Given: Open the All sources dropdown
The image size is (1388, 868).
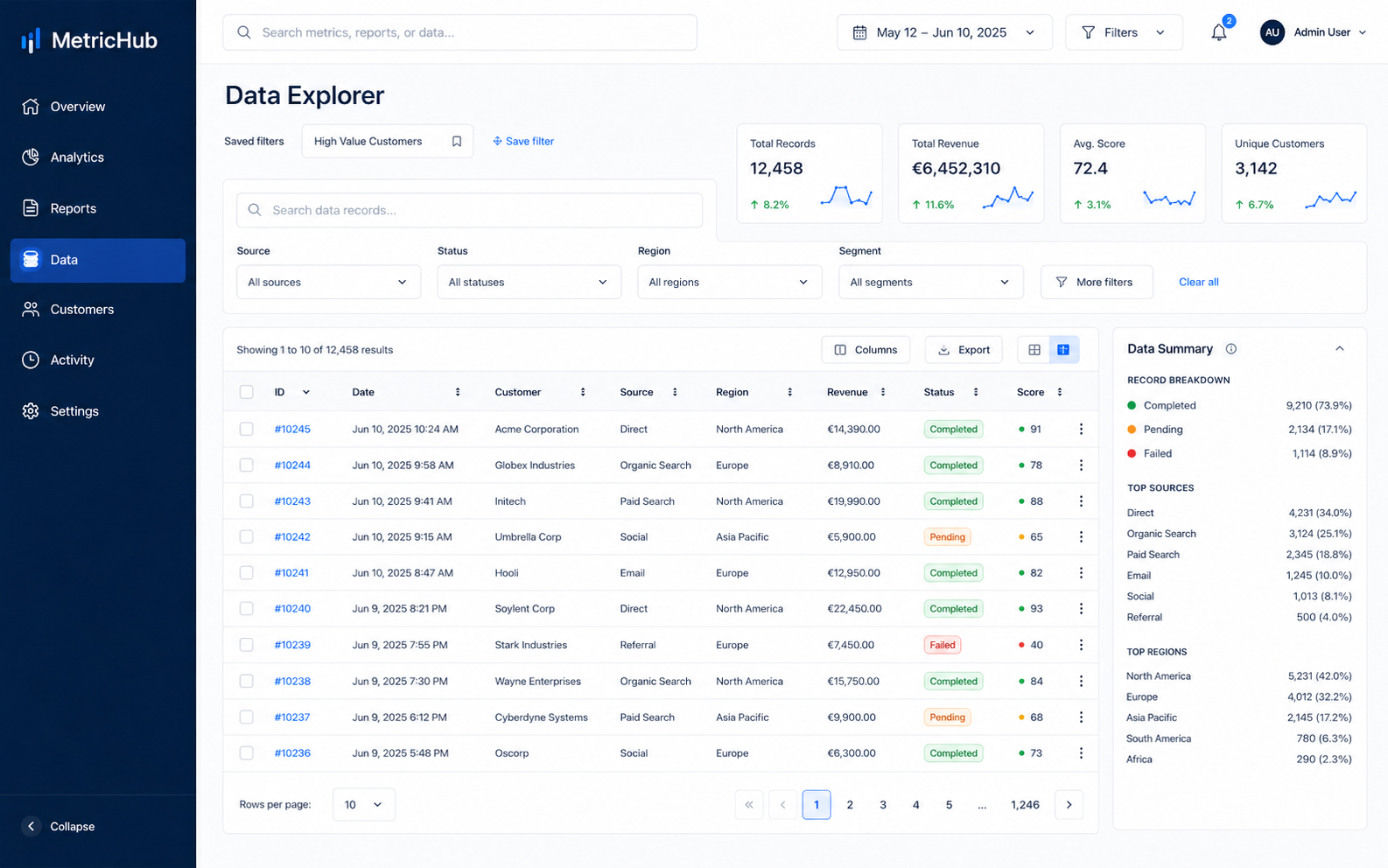Looking at the screenshot, I should coord(328,283).
